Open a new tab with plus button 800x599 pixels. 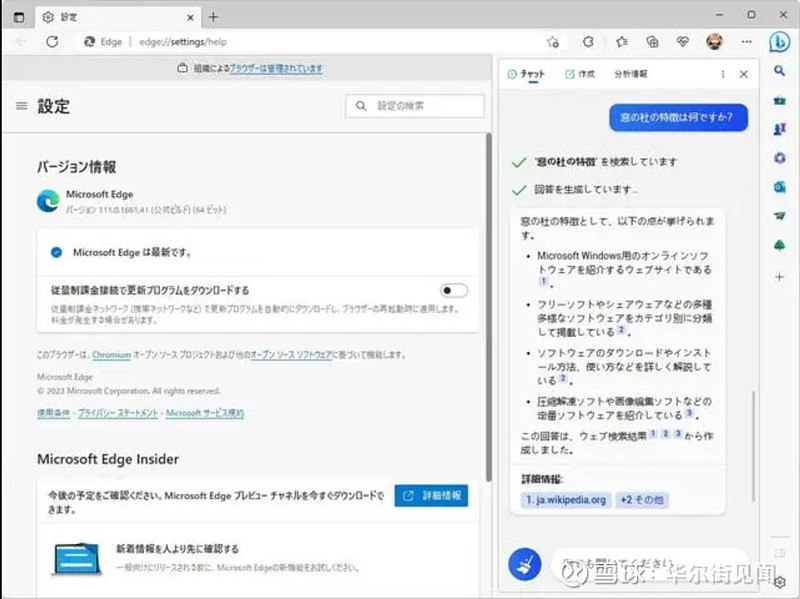(213, 17)
